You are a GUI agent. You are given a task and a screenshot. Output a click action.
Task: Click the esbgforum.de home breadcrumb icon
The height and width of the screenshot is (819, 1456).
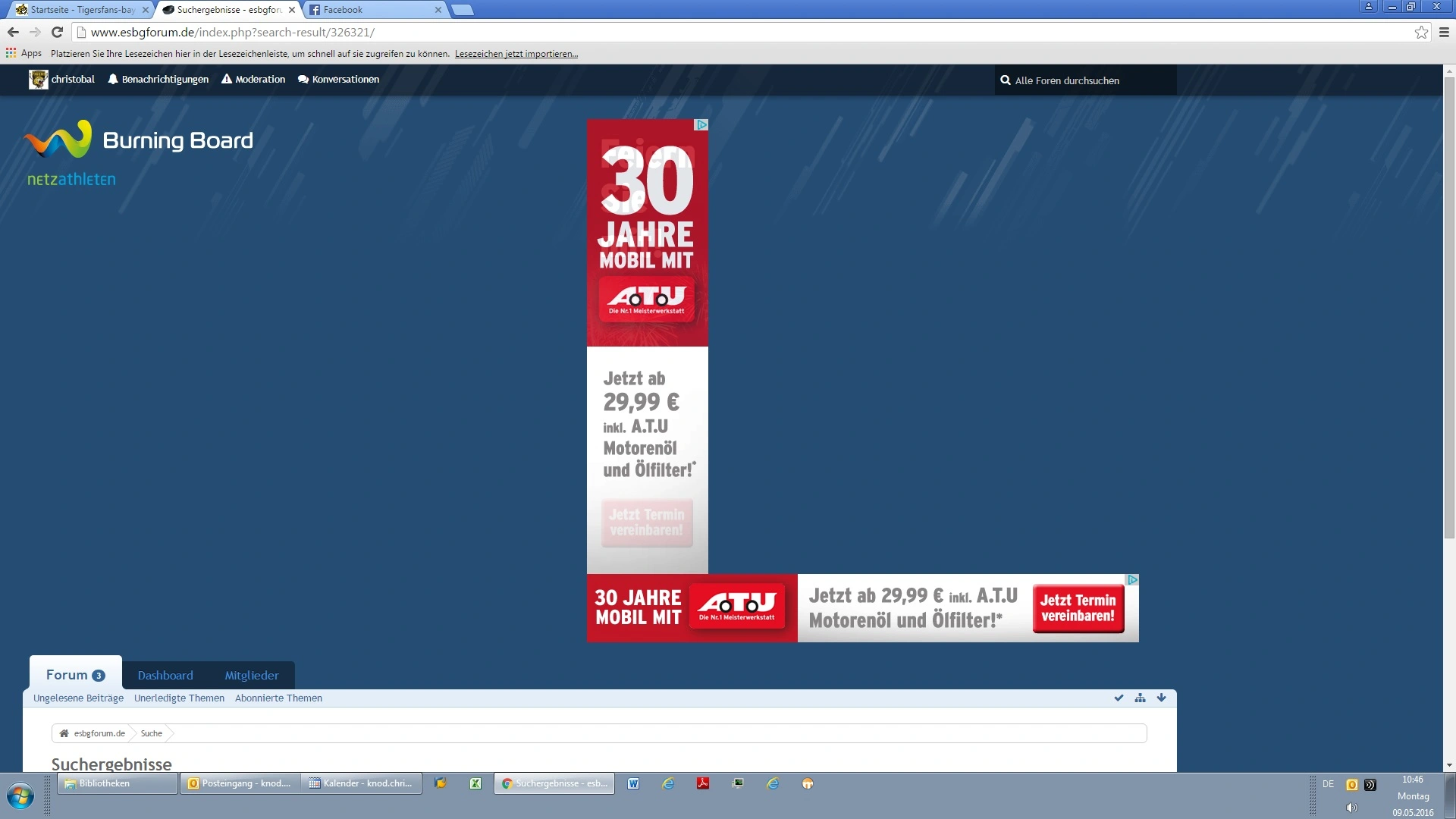coord(64,733)
